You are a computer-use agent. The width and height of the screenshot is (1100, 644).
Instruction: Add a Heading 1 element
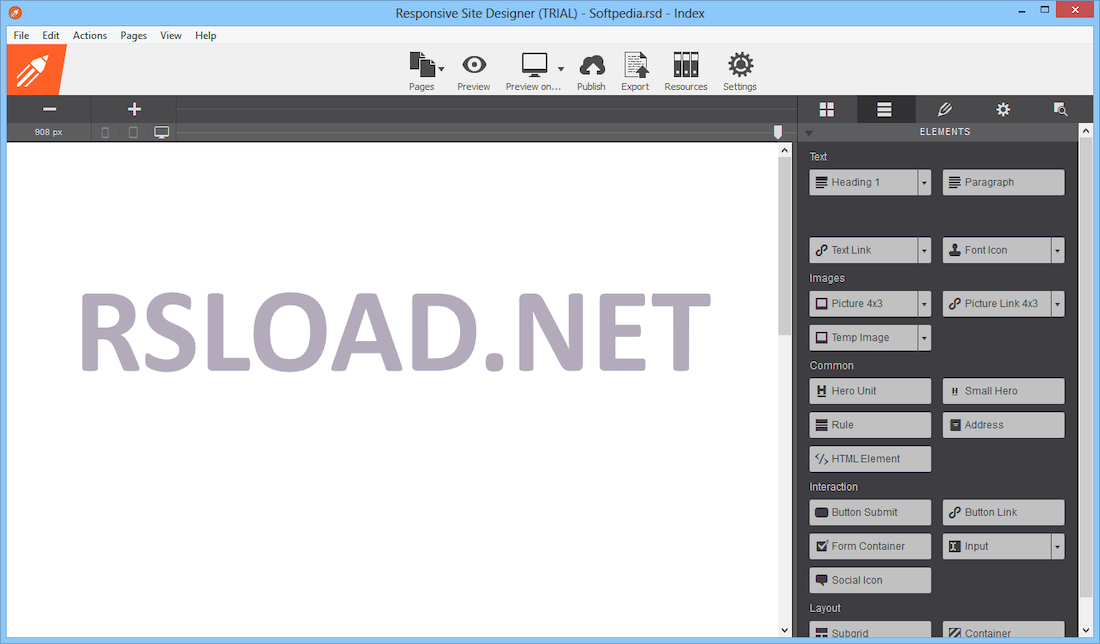(x=864, y=182)
